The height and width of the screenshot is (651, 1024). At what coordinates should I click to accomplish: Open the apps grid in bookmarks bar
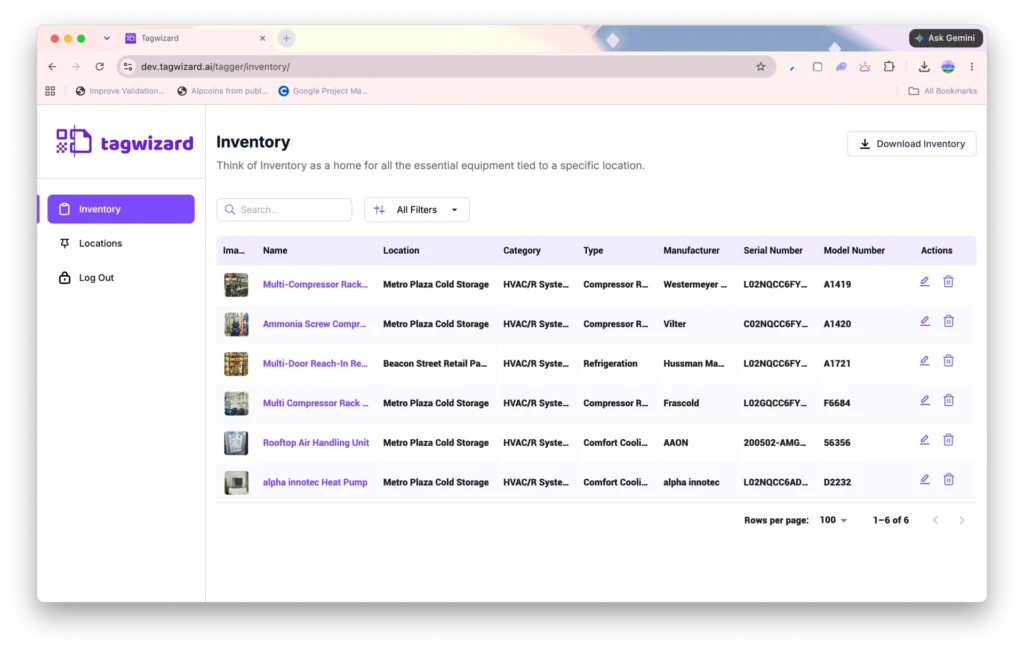[50, 91]
